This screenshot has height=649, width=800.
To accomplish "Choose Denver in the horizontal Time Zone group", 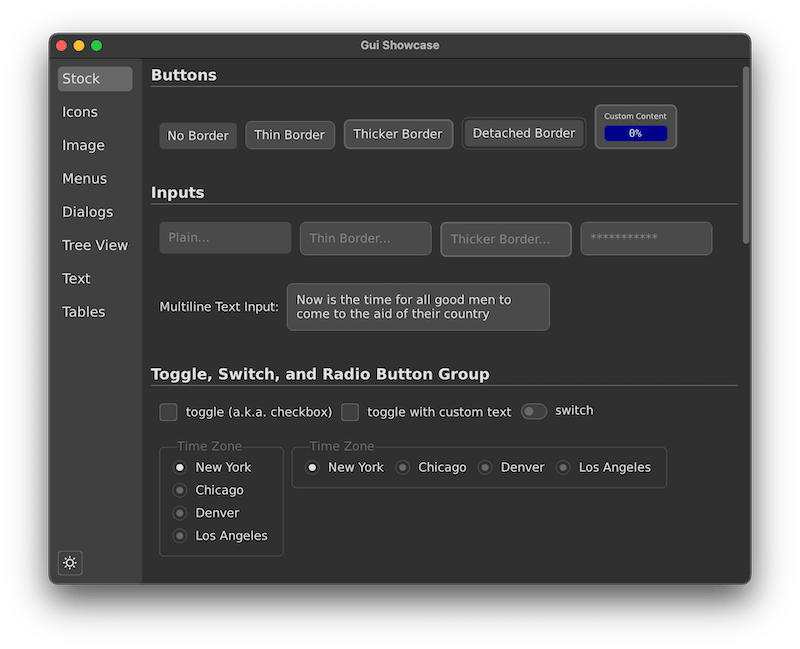I will 484,466.
